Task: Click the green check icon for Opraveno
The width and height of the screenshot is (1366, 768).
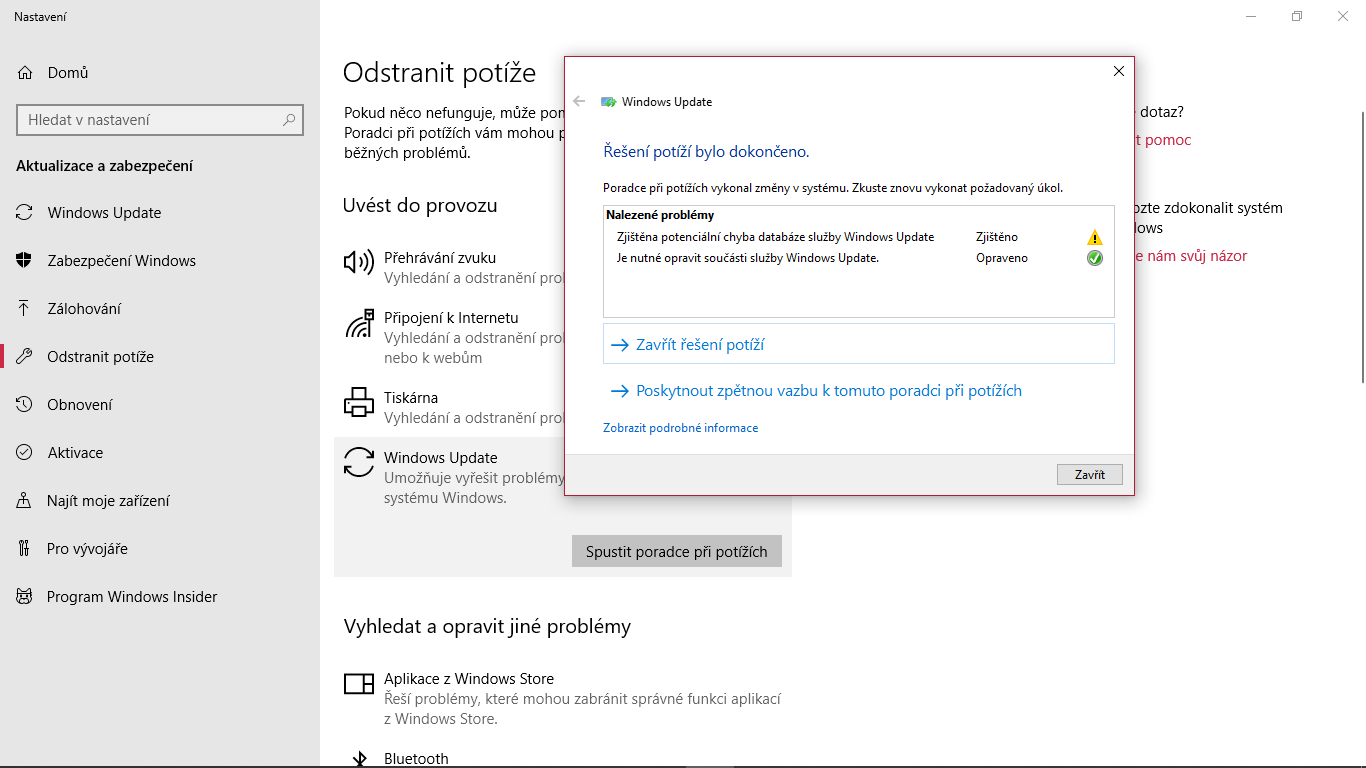Action: [x=1094, y=258]
